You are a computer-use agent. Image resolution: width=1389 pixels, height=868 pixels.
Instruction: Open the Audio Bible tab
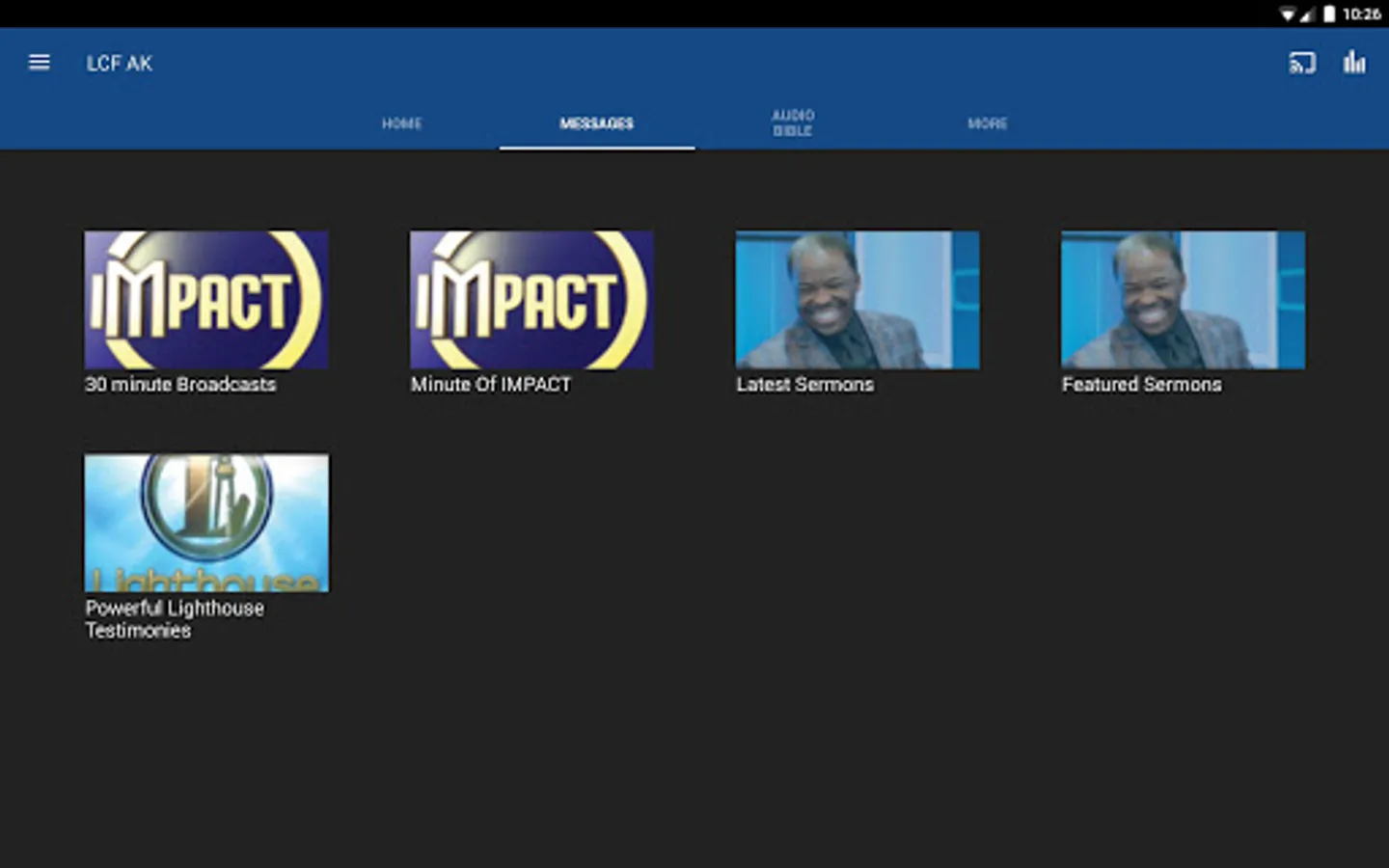793,123
